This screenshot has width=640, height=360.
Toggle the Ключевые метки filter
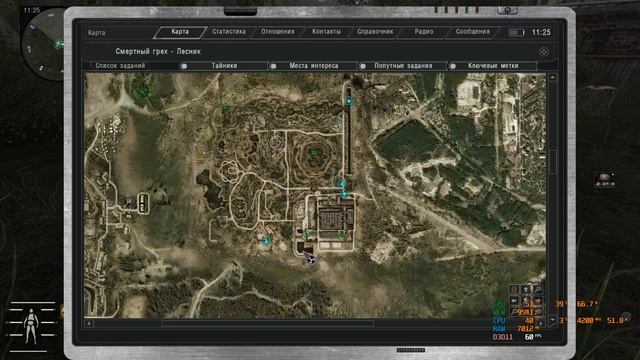[x=493, y=66]
